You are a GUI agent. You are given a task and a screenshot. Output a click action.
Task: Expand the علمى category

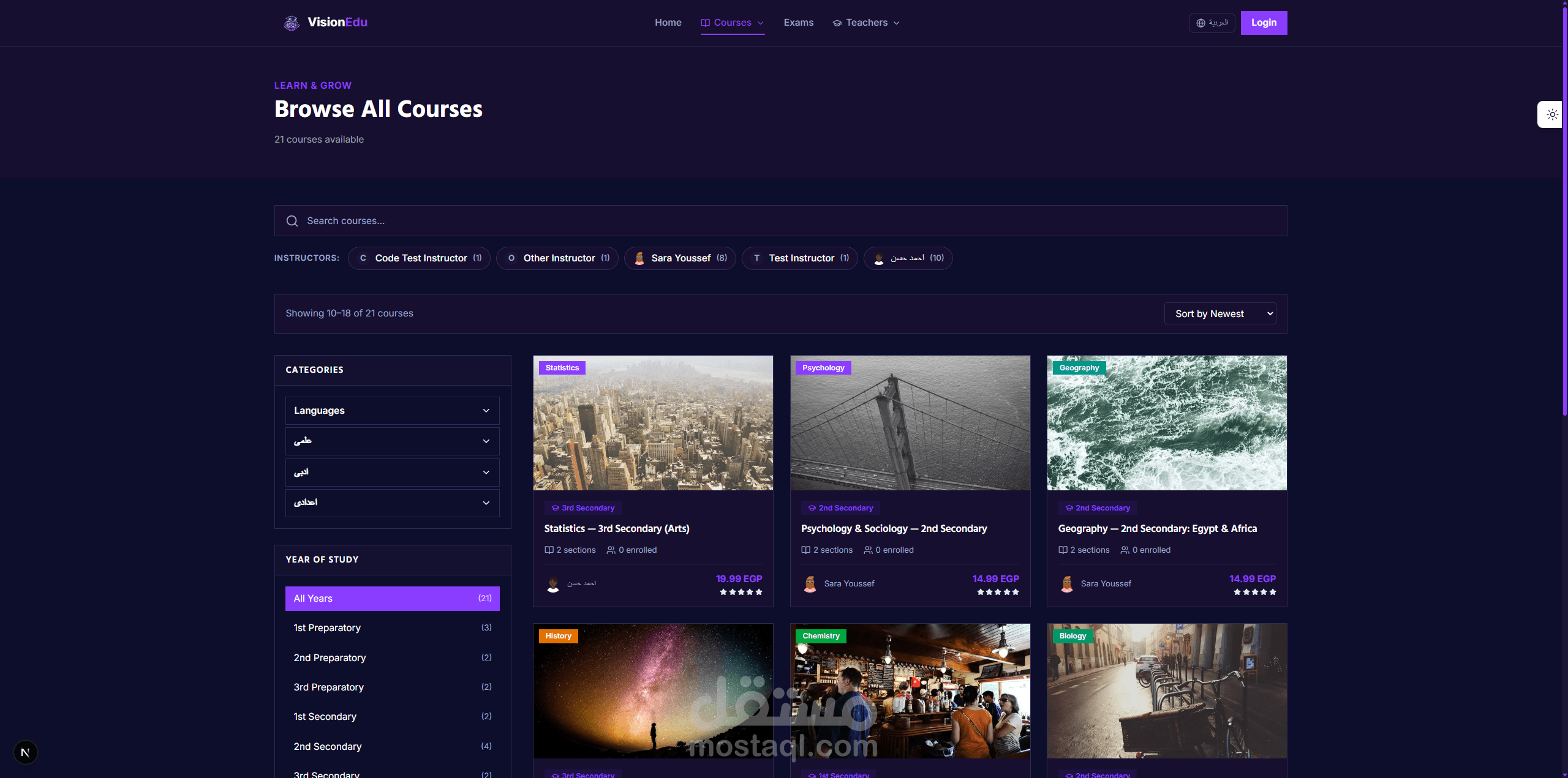[393, 441]
